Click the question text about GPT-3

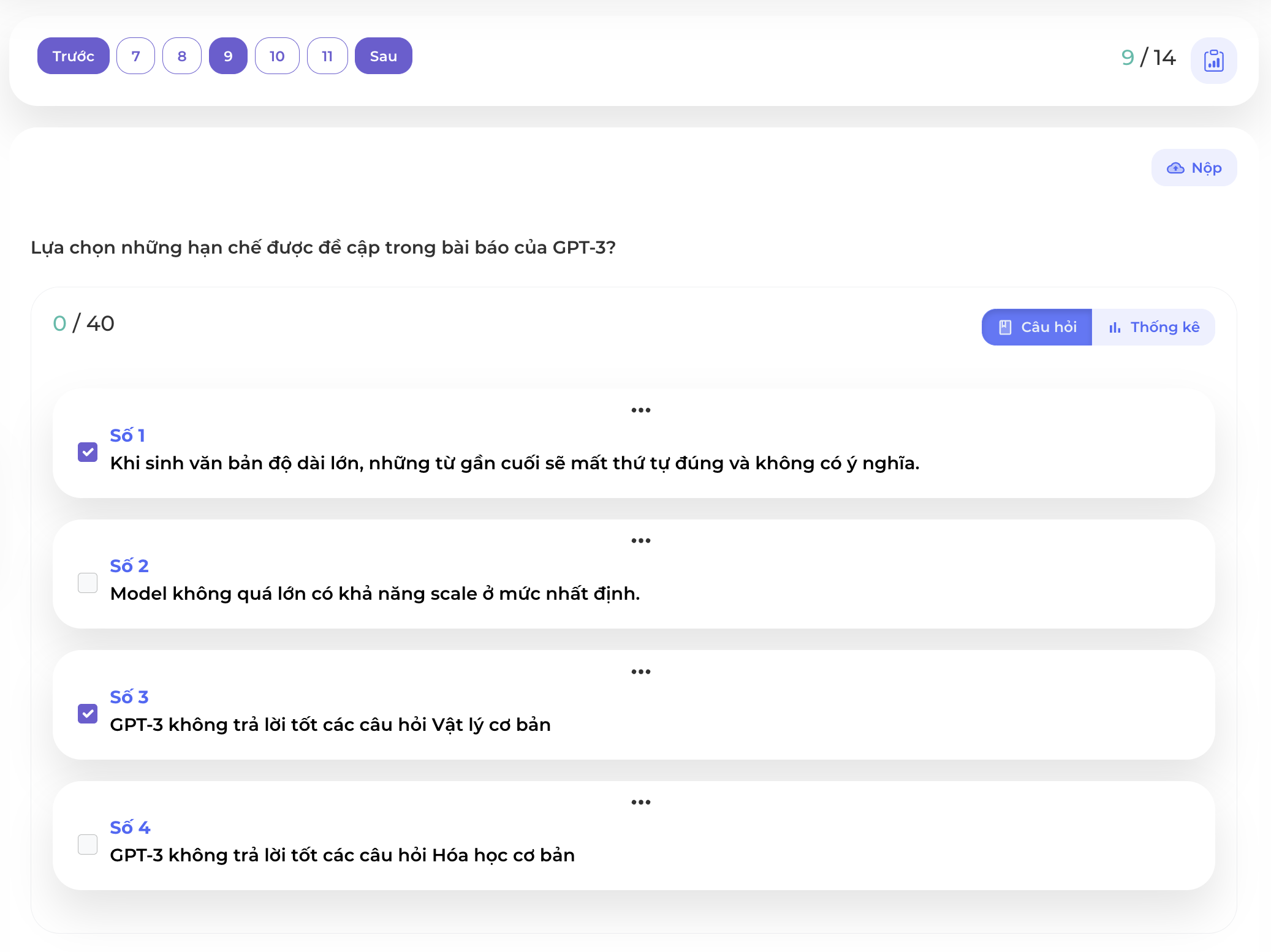click(x=323, y=247)
